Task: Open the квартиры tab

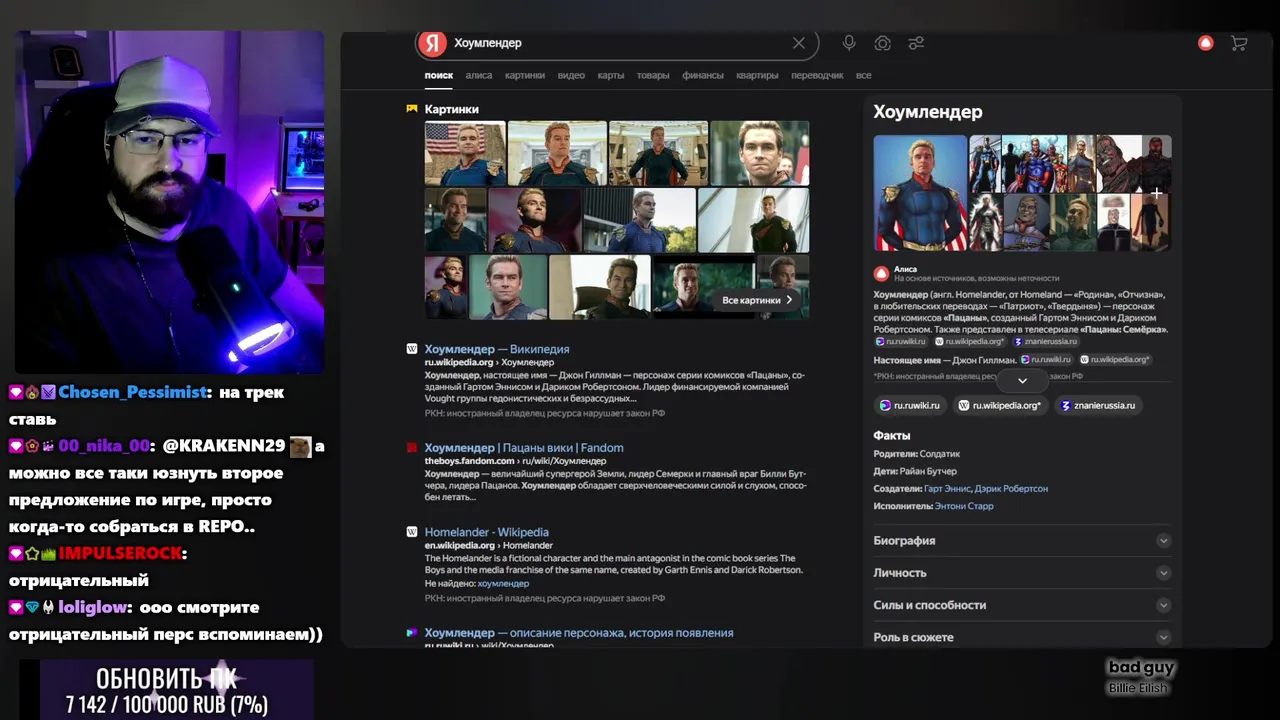Action: pos(757,75)
